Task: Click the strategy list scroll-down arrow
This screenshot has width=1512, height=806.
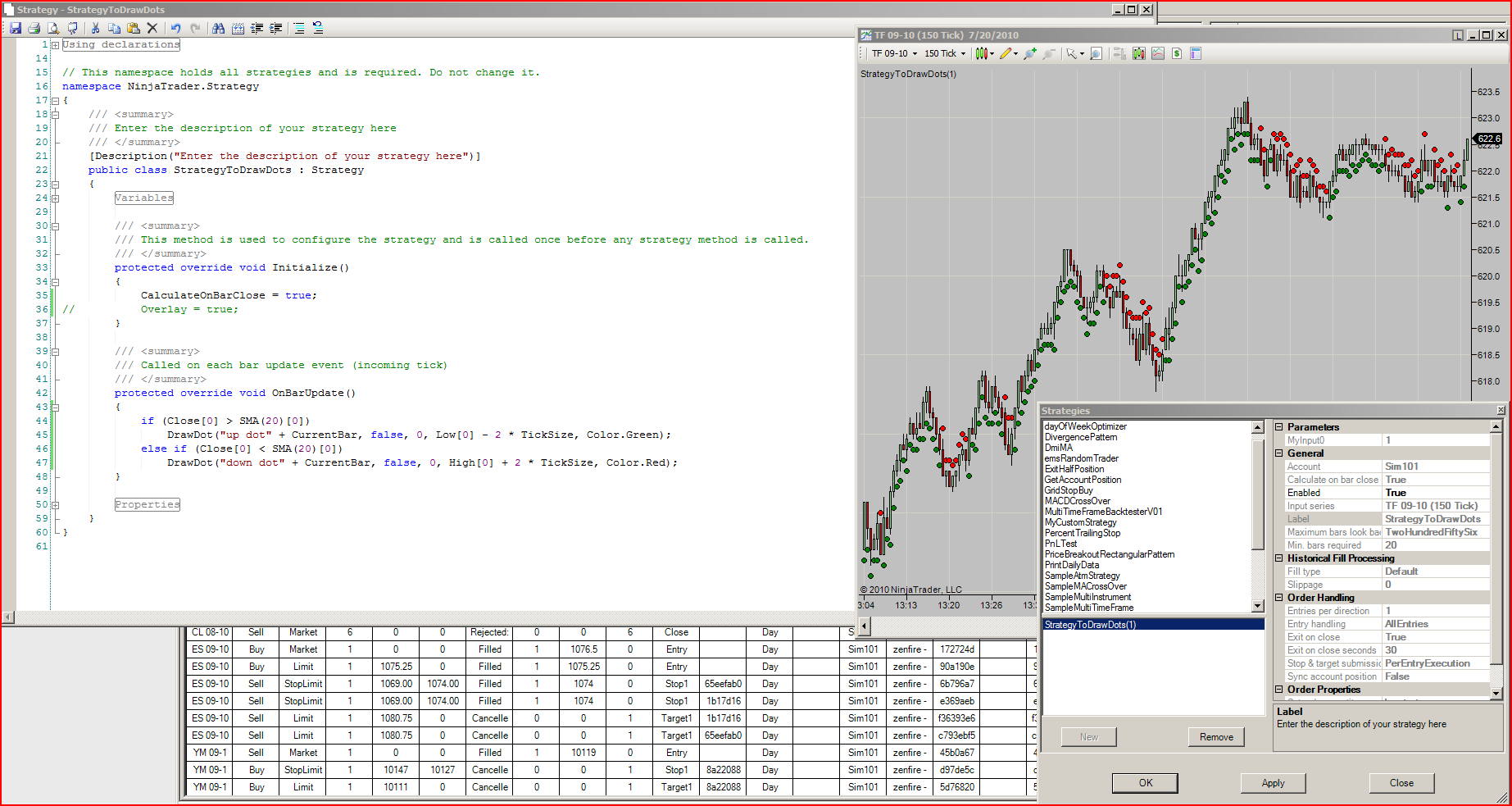Action: (1258, 606)
